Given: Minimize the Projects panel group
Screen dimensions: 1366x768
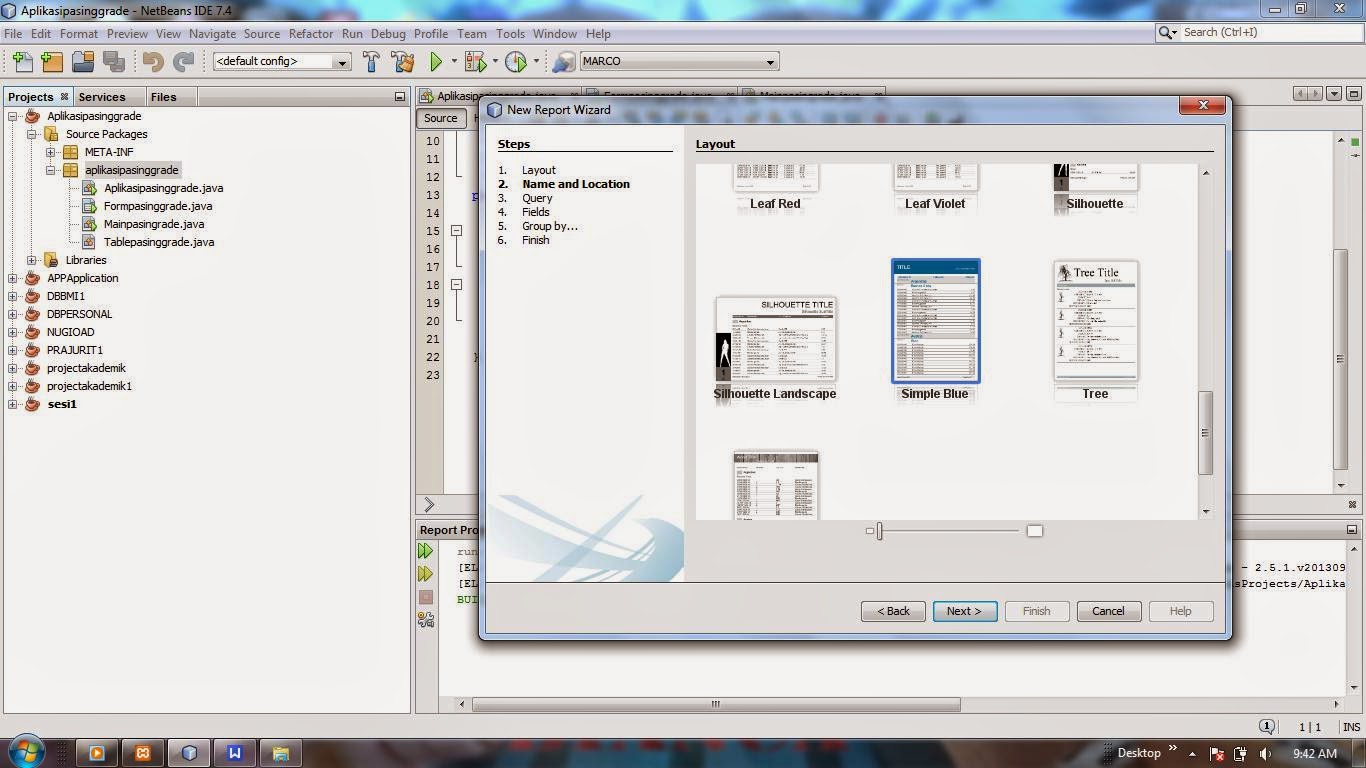Looking at the screenshot, I should (400, 97).
